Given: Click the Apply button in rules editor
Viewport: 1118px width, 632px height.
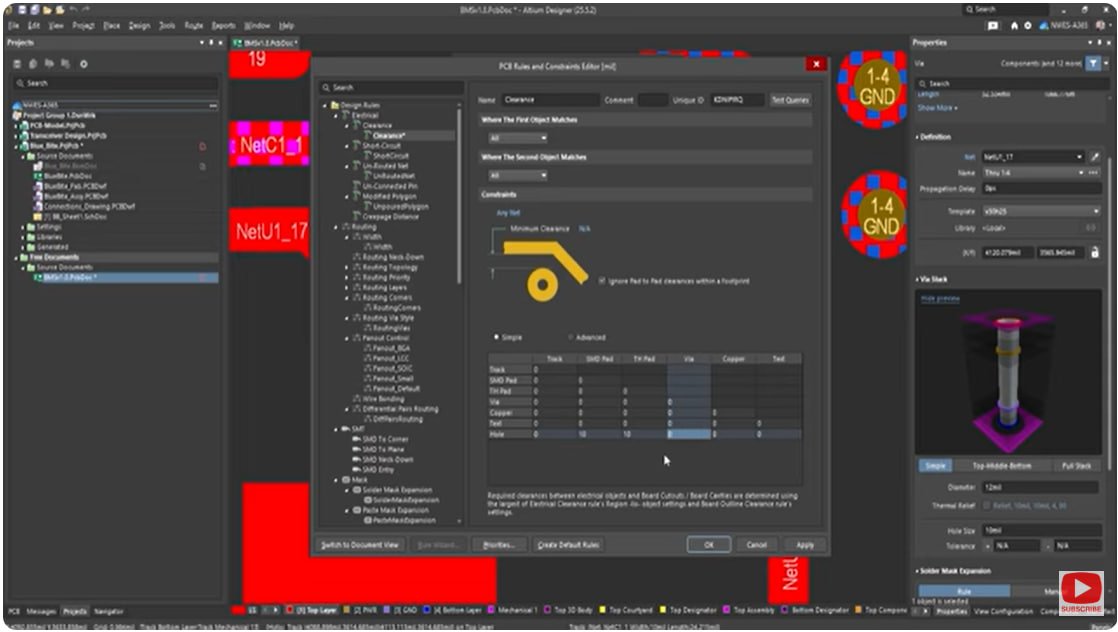Looking at the screenshot, I should tap(805, 545).
